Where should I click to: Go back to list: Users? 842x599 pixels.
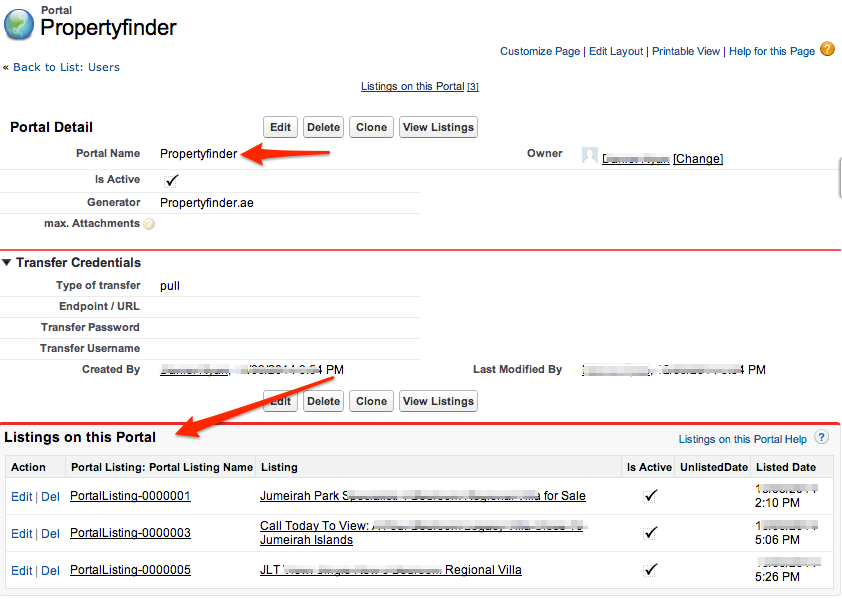click(66, 67)
